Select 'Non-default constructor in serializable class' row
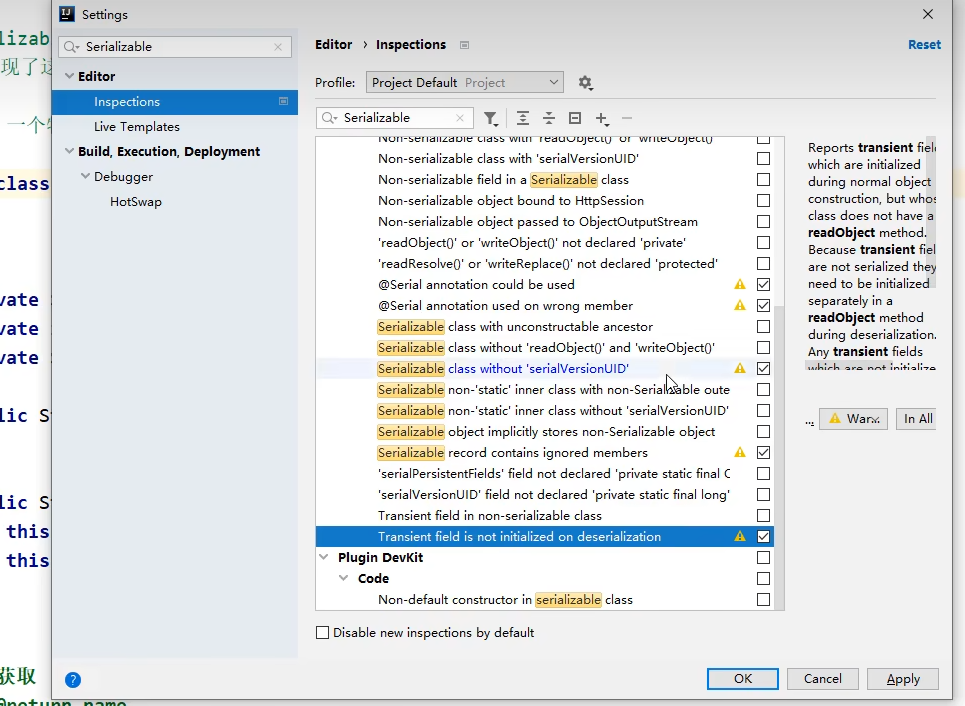Image resolution: width=965 pixels, height=706 pixels. (545, 600)
